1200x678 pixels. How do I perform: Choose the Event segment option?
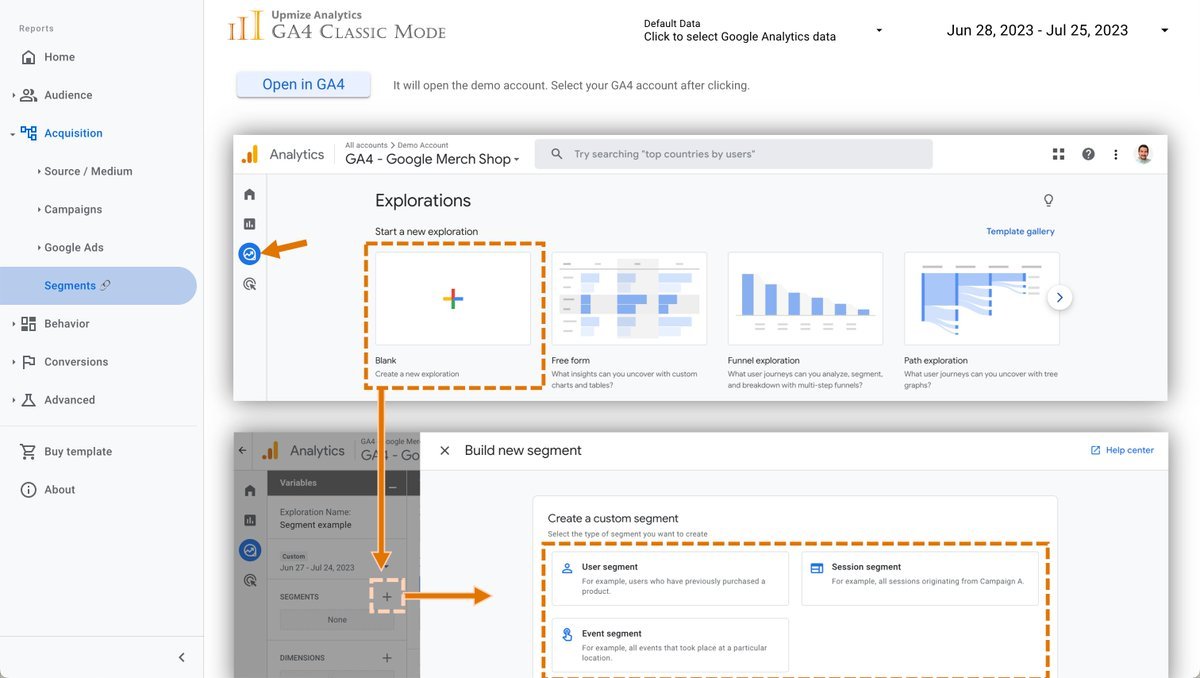pos(670,645)
